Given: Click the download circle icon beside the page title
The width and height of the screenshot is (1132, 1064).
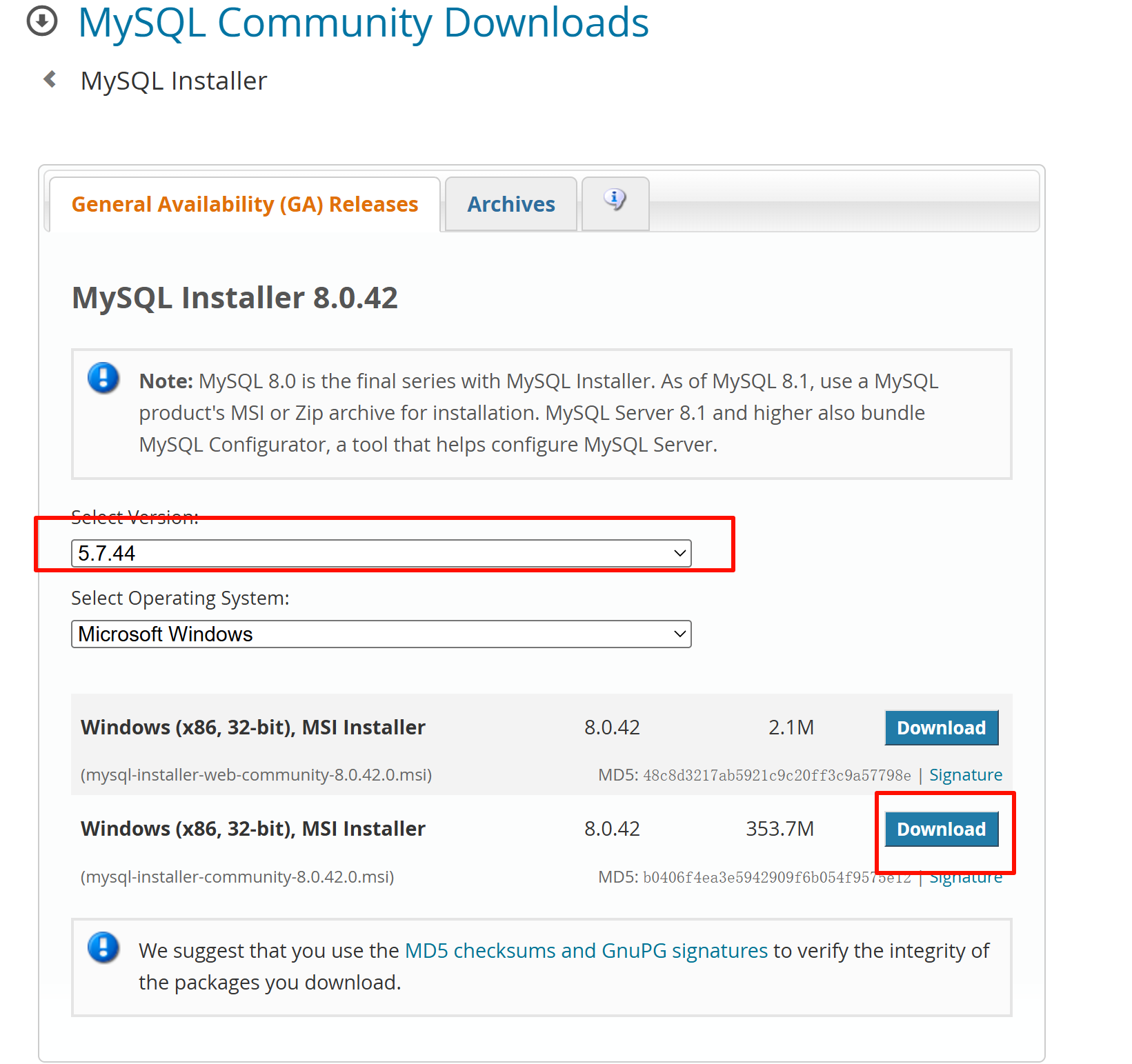Looking at the screenshot, I should 42,21.
